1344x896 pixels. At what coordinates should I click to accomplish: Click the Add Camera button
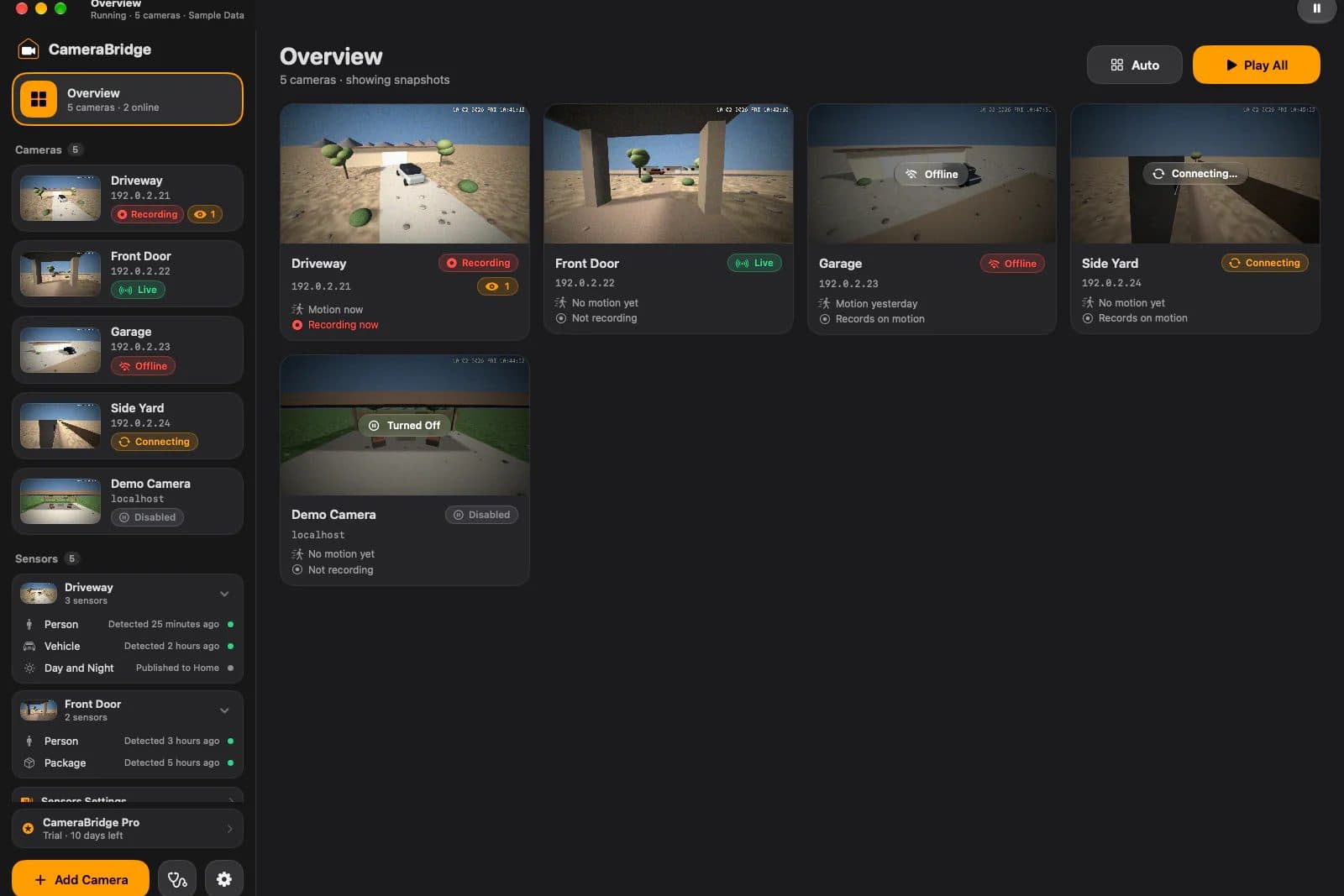click(81, 879)
